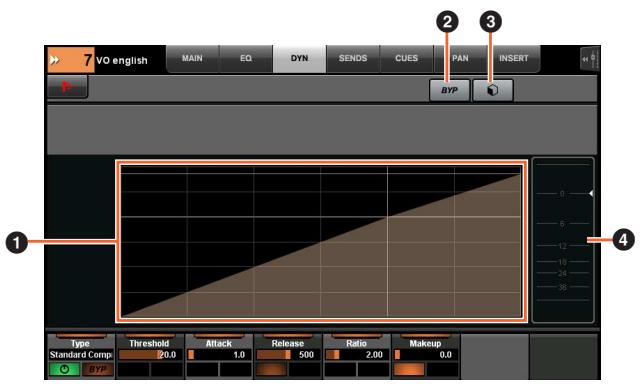Toggle the orange button under Release
The height and width of the screenshot is (384, 640).
[271, 369]
